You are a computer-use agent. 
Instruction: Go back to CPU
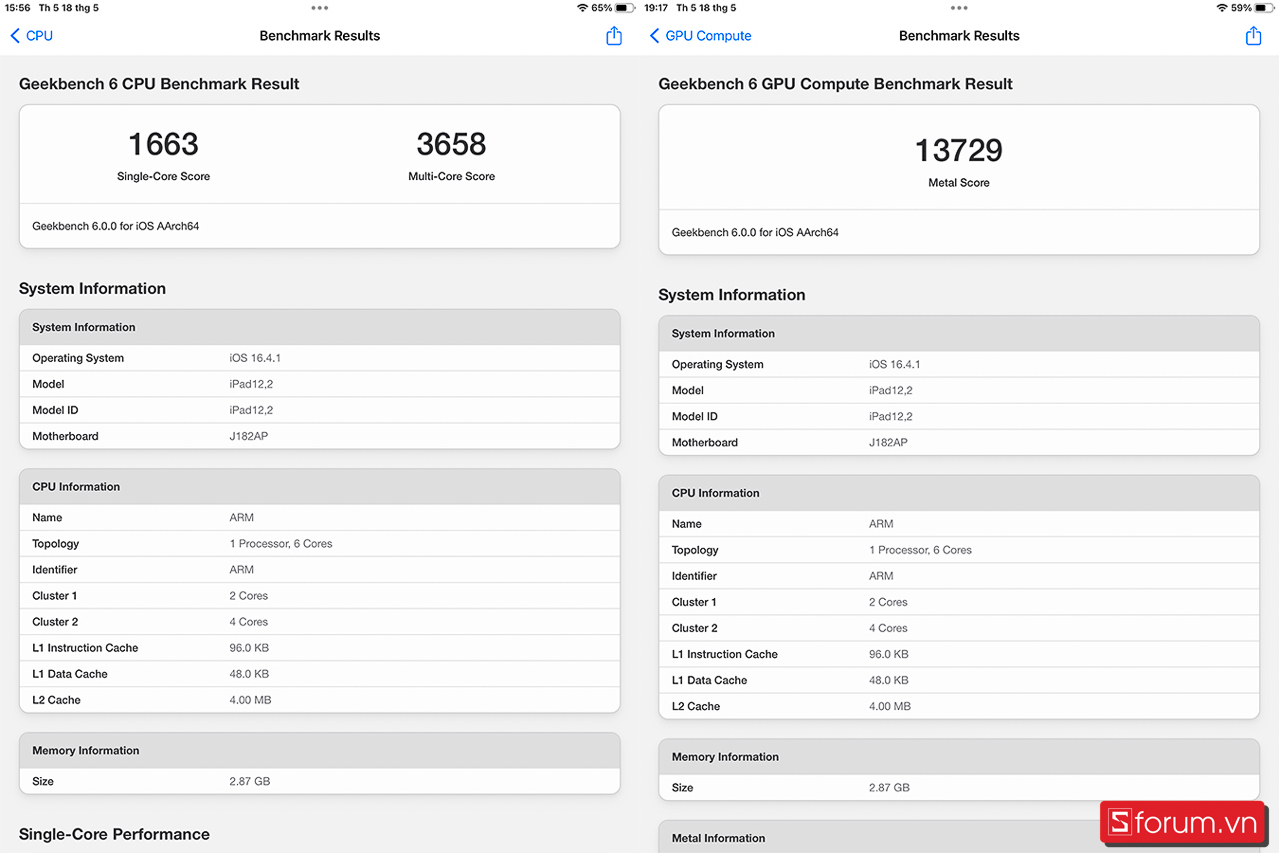click(32, 36)
